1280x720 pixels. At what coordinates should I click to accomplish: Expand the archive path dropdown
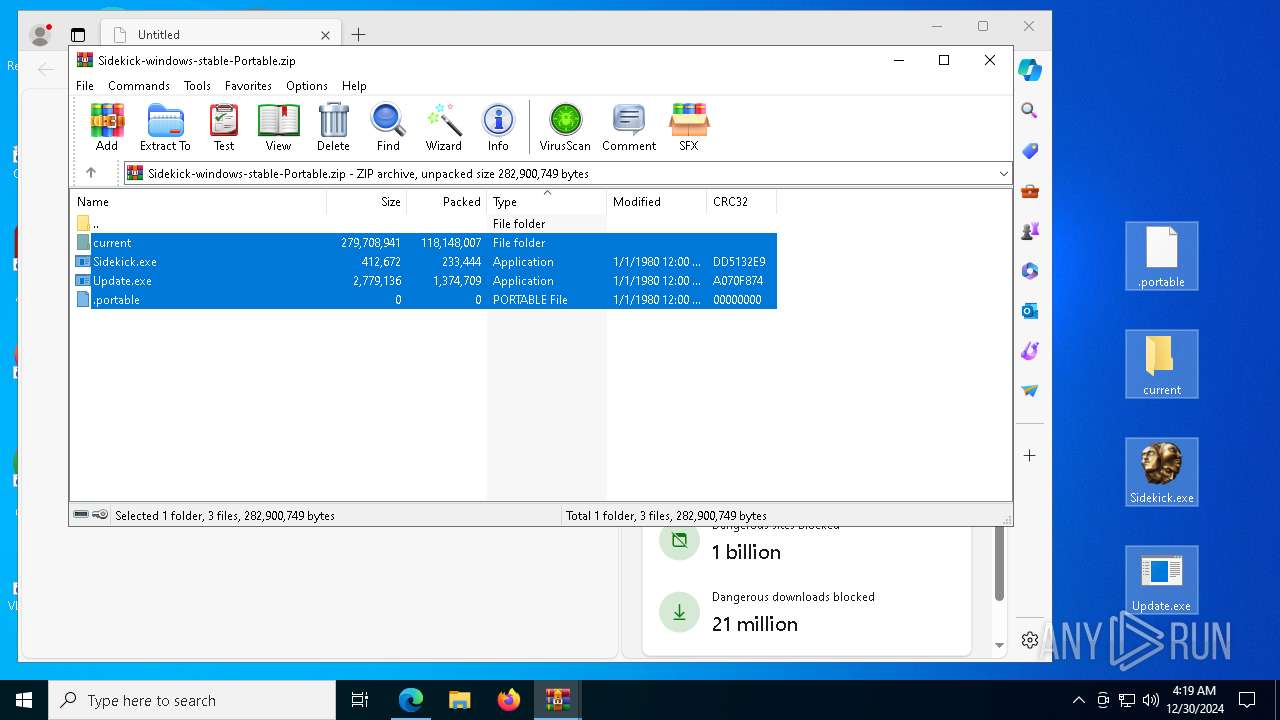pyautogui.click(x=1003, y=174)
